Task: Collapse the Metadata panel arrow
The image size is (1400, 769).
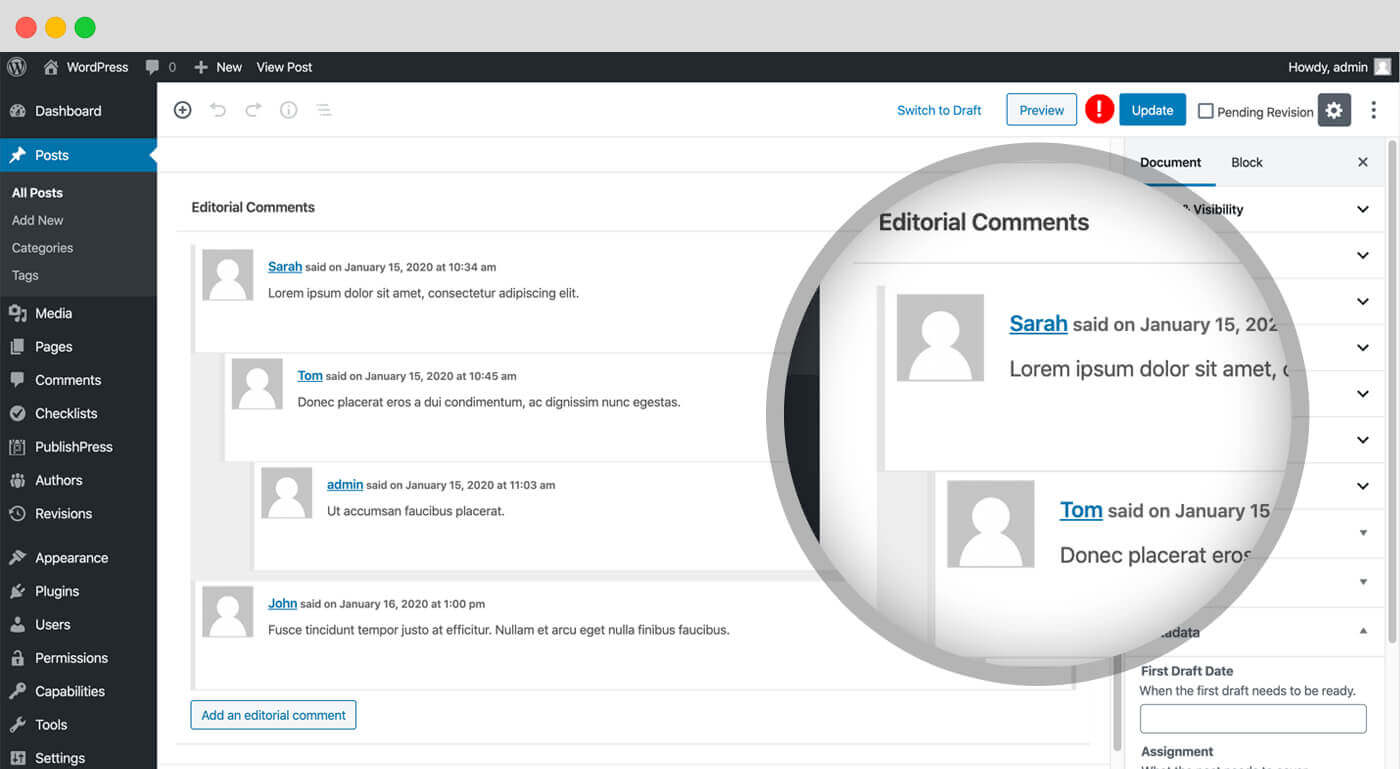Action: coord(1362,631)
